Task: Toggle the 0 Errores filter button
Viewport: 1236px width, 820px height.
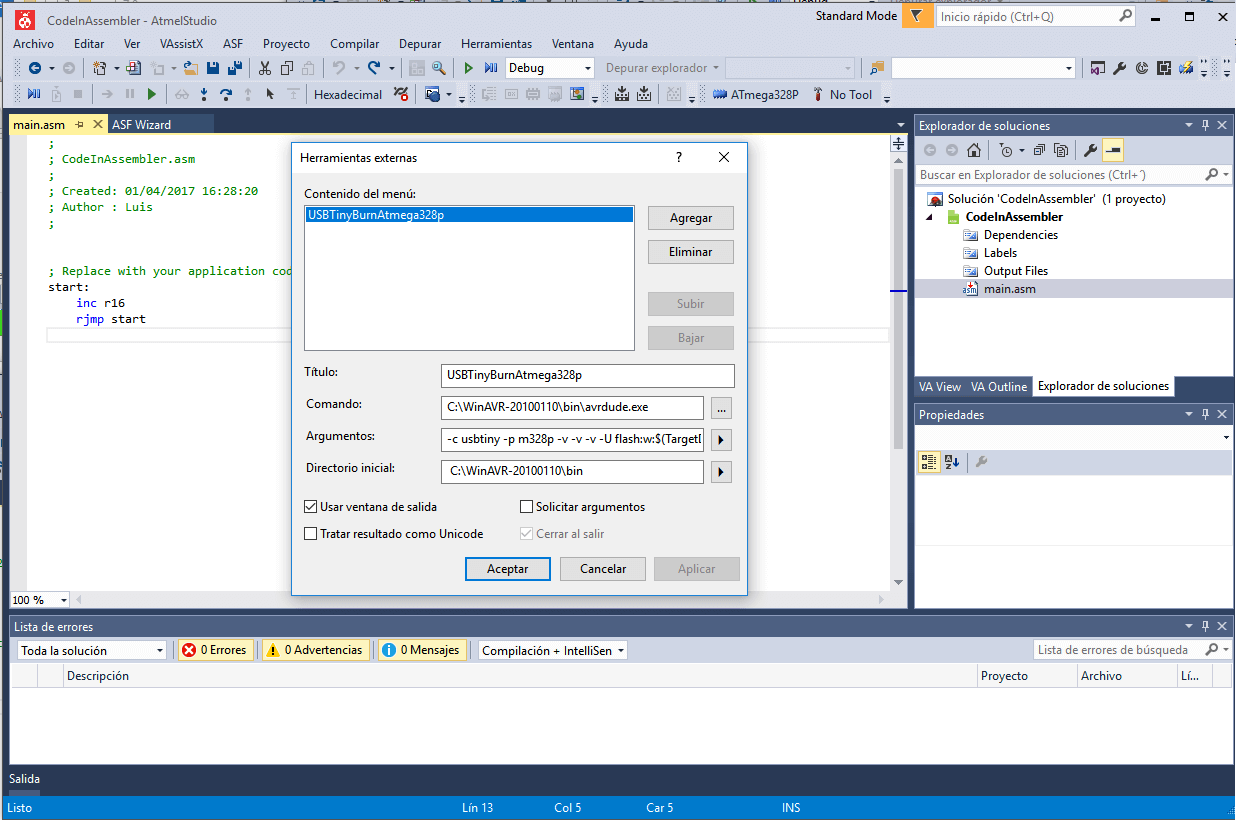Action: pos(214,650)
